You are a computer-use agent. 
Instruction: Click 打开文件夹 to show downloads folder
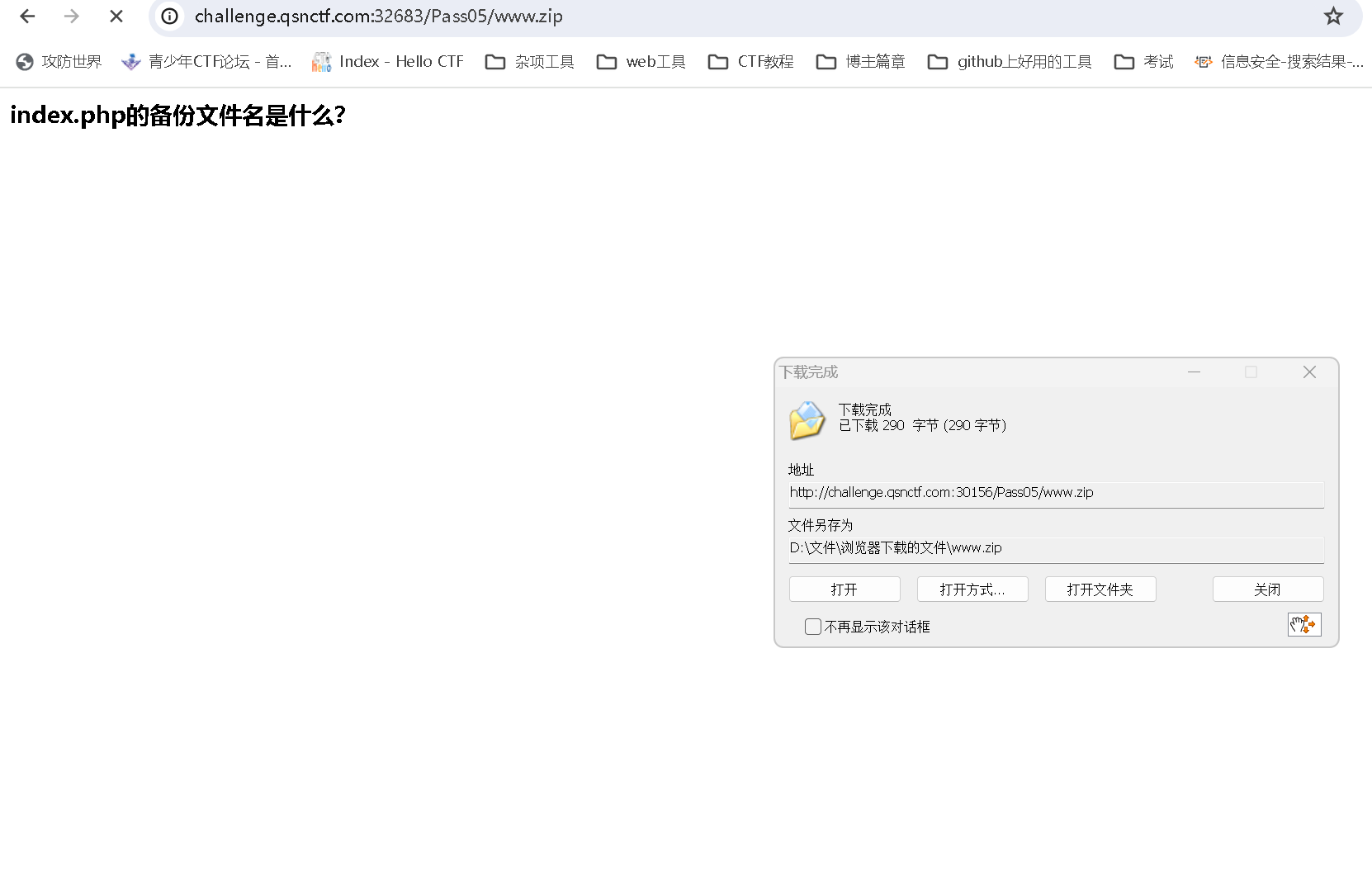coord(1100,589)
